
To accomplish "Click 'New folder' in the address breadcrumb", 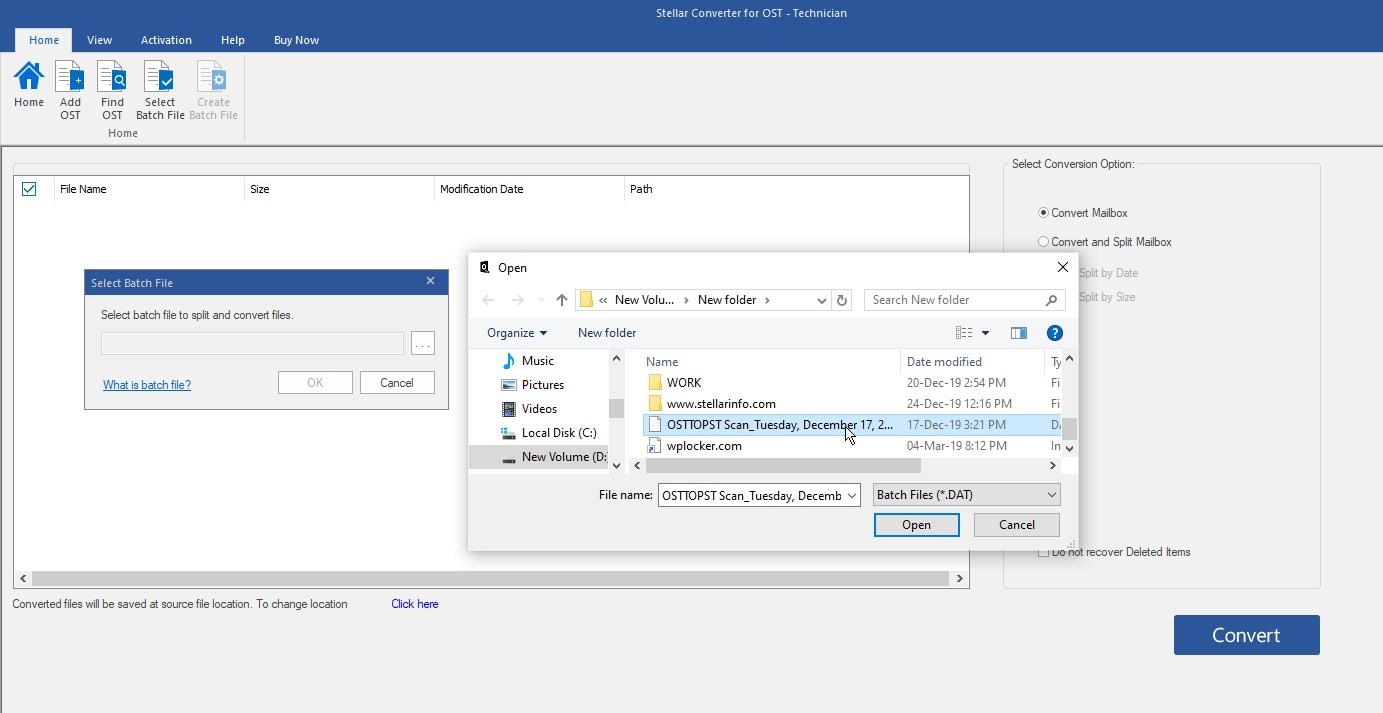I will [727, 300].
